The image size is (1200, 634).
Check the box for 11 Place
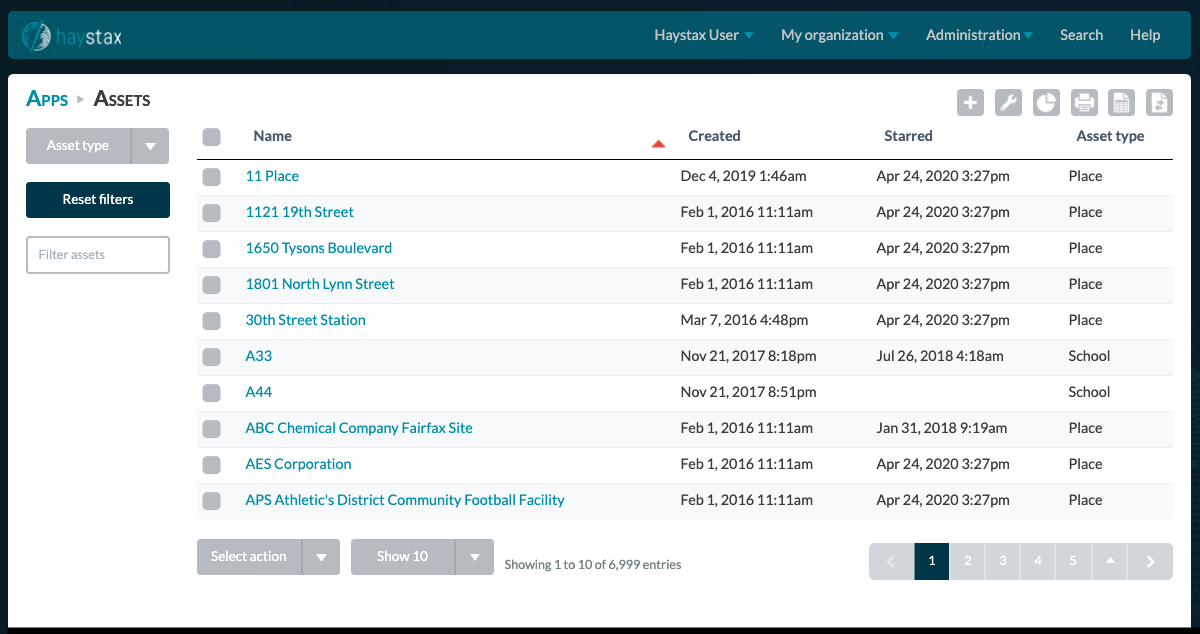(x=211, y=177)
